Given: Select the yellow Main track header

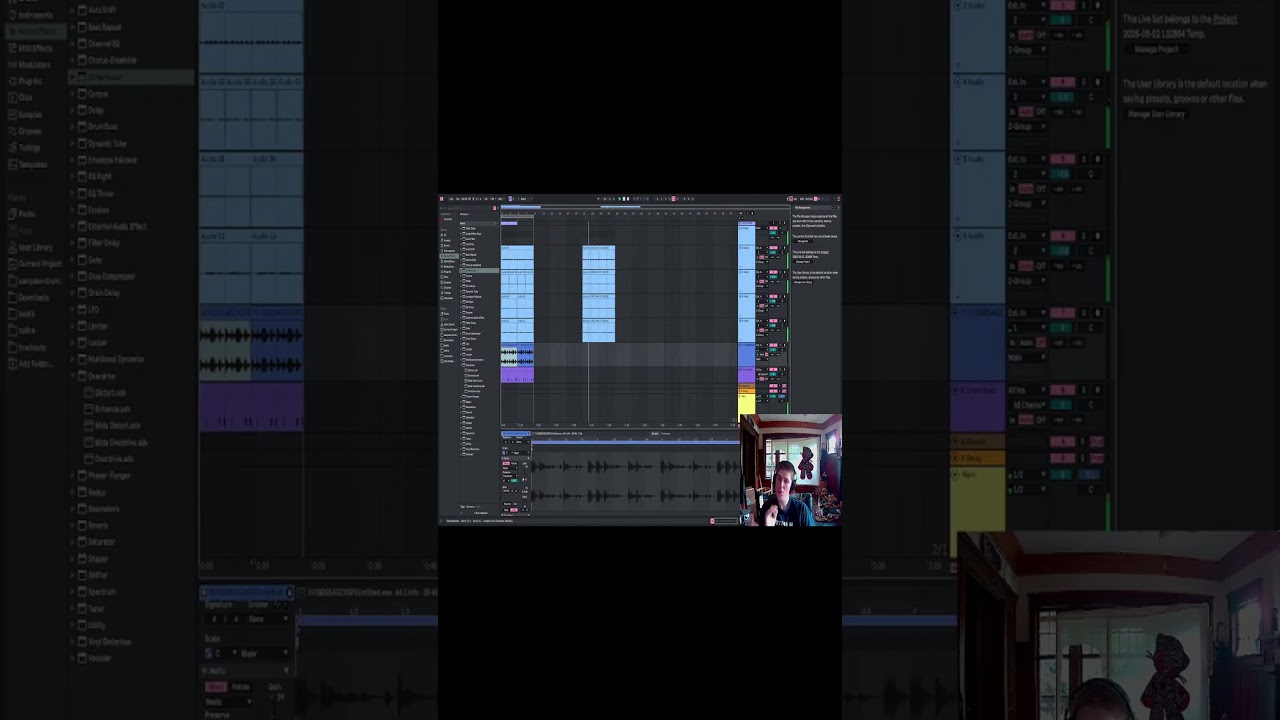Looking at the screenshot, I should point(747,403).
